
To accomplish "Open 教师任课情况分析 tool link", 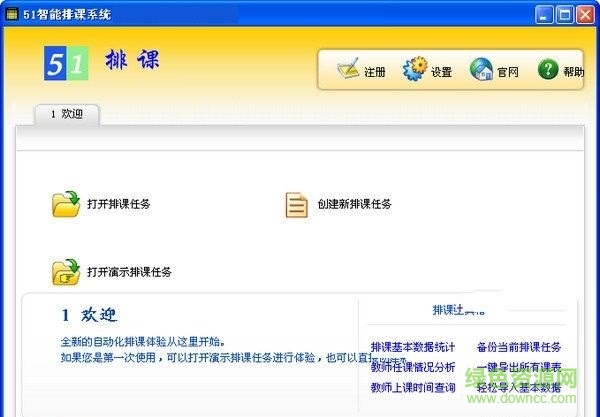I will pyautogui.click(x=413, y=367).
